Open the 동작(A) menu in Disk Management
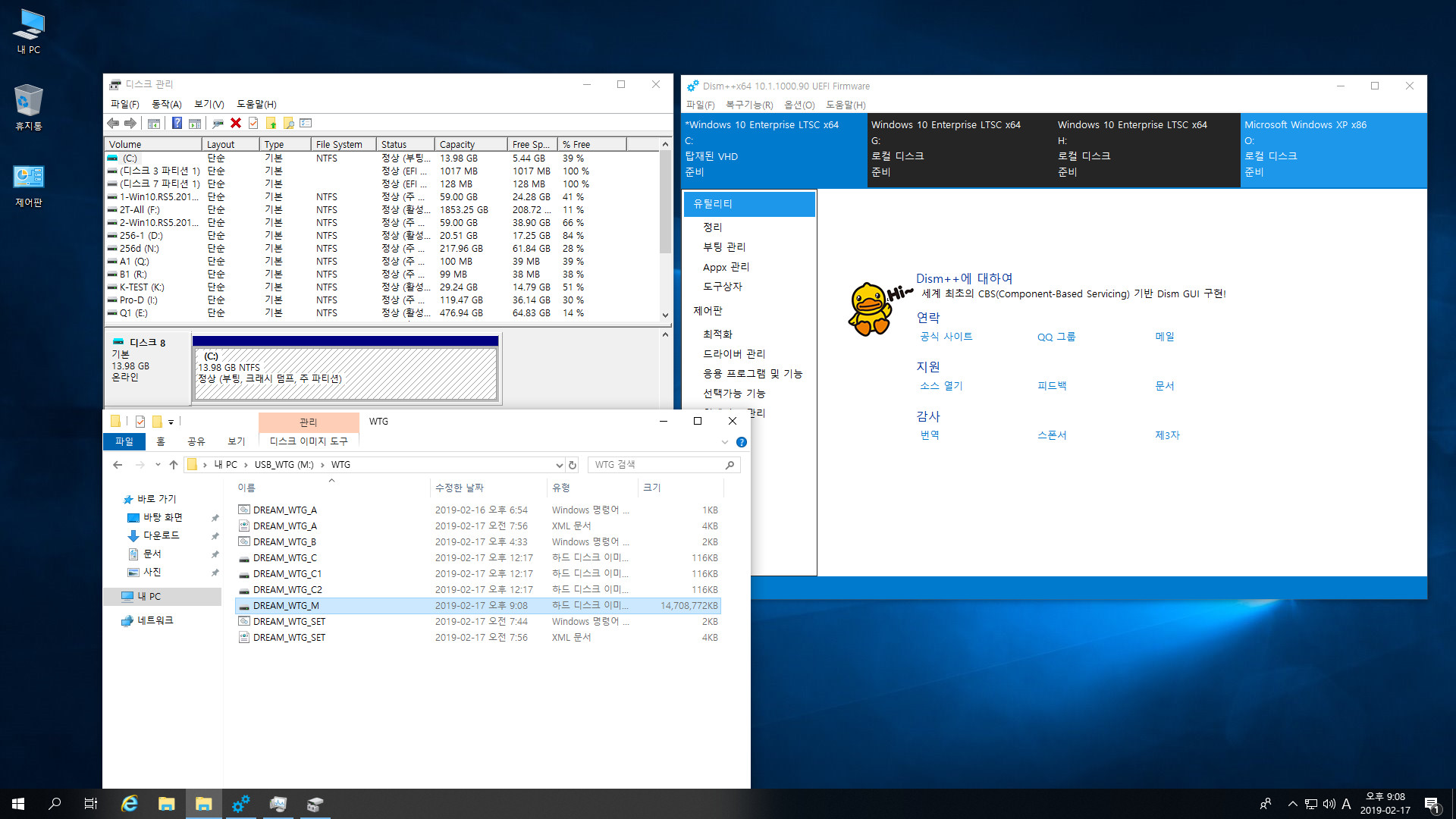This screenshot has height=819, width=1456. coord(167,104)
